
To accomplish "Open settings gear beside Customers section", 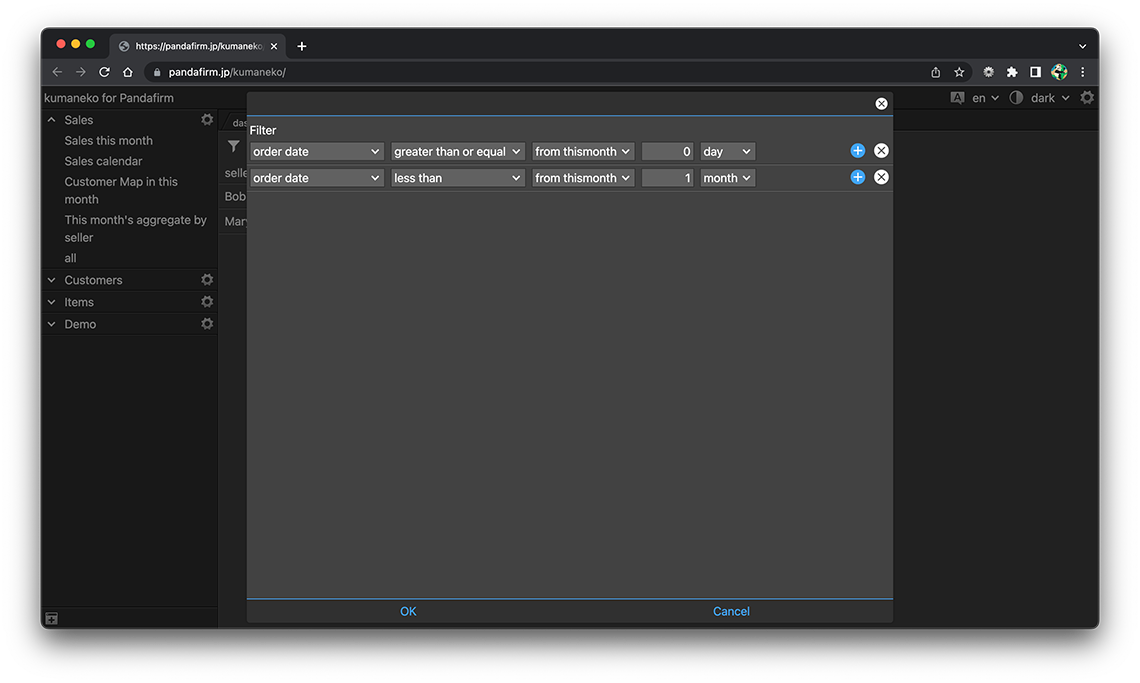I will click(207, 280).
